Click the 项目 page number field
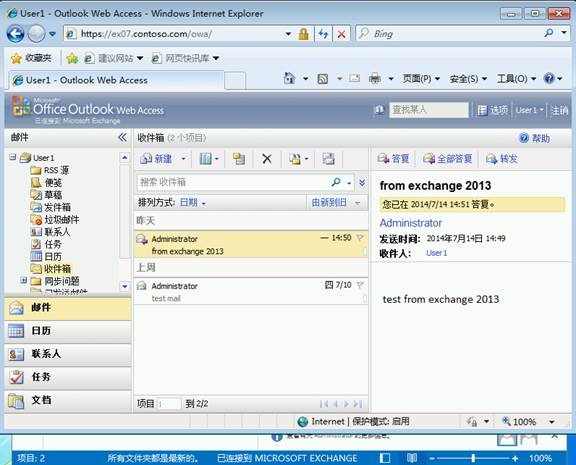The image size is (576, 465). point(169,404)
